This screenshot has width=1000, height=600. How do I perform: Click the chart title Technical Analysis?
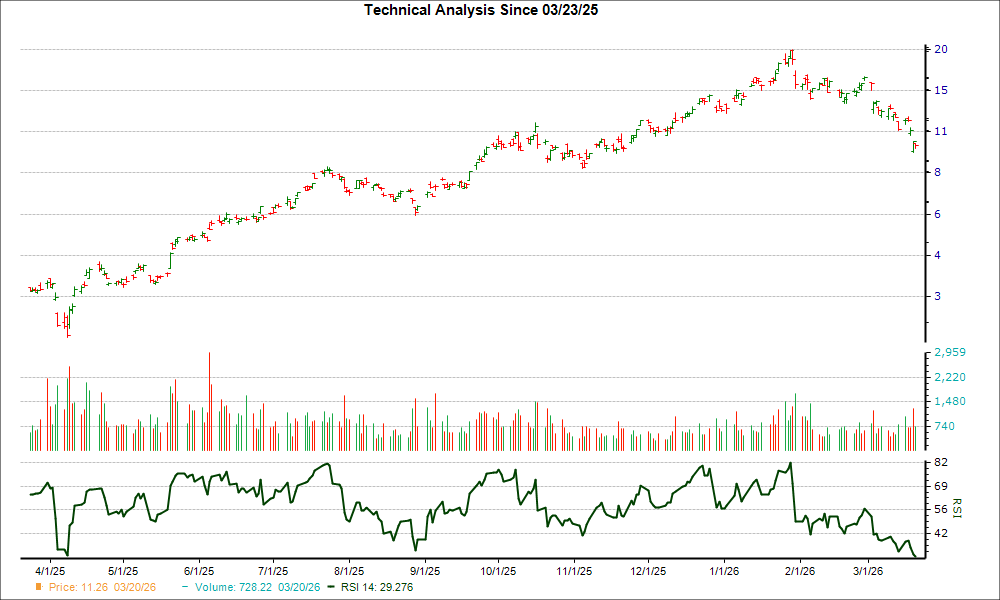tap(489, 10)
